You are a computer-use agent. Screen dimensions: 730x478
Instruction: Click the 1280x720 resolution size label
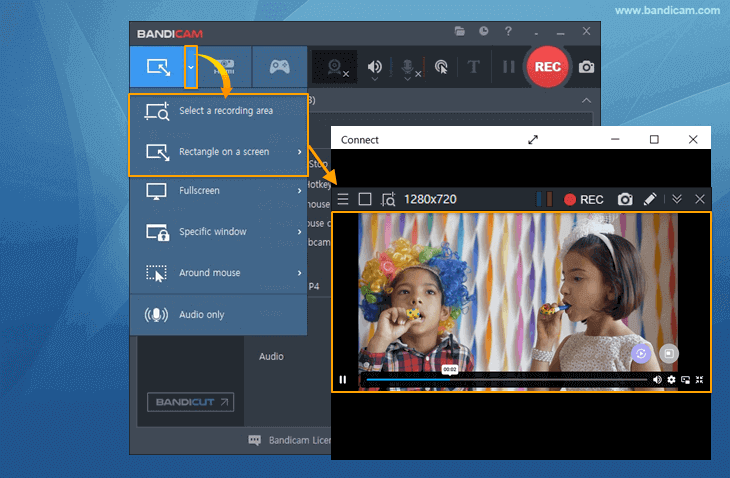[430, 199]
